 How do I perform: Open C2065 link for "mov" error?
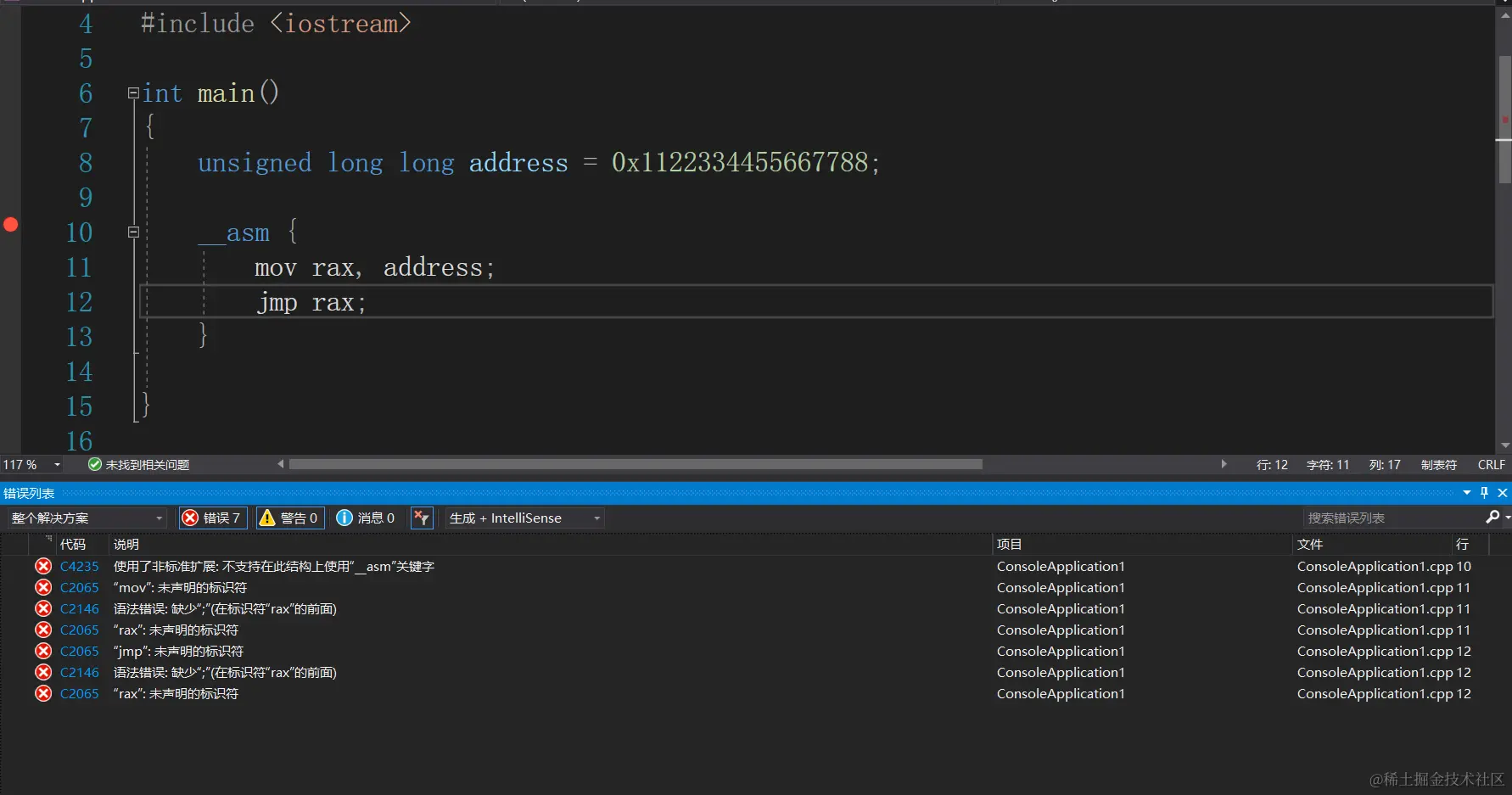(79, 587)
